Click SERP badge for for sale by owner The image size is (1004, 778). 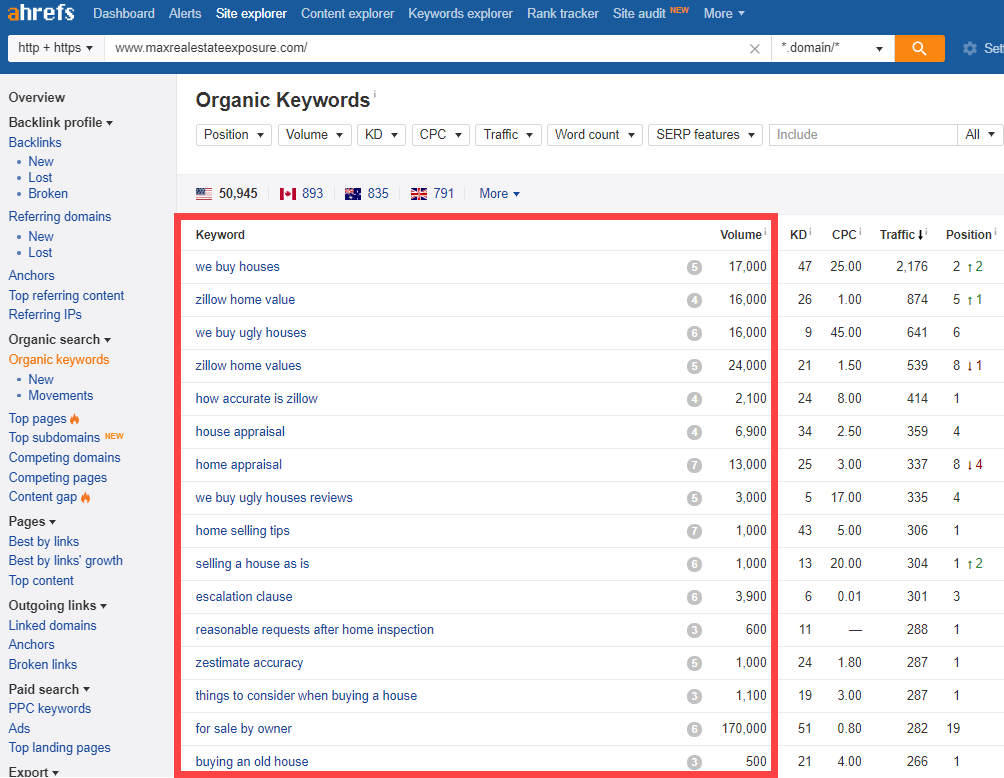694,729
